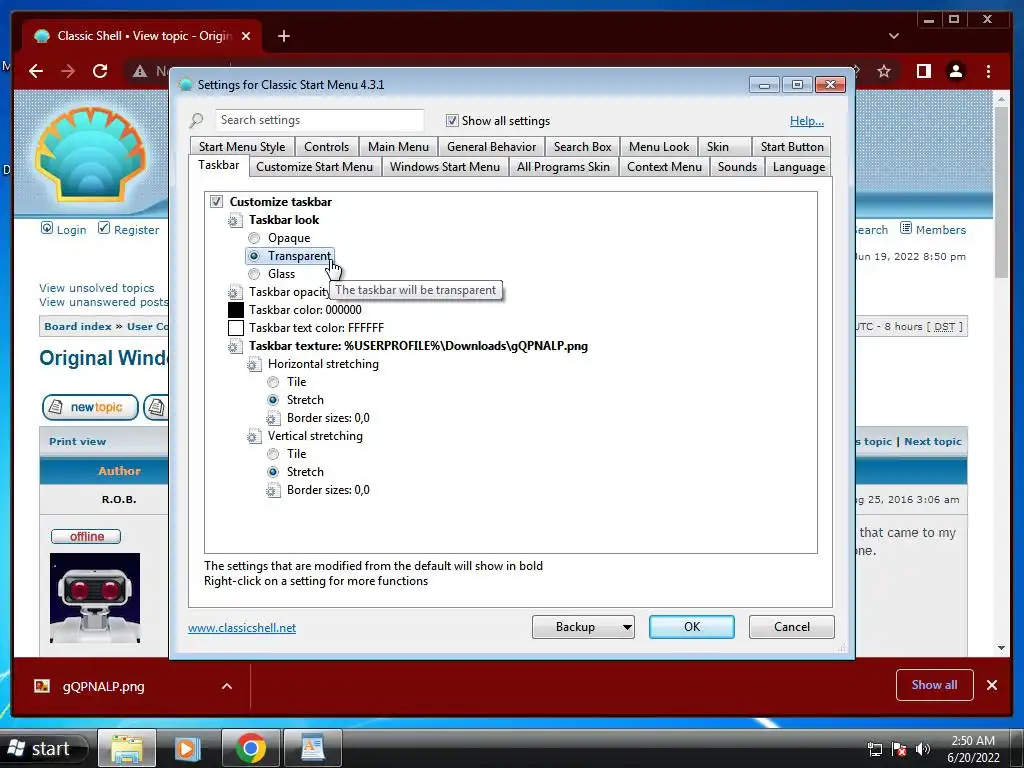Open Chrome profile avatar
This screenshot has width=1024, height=768.
[955, 71]
